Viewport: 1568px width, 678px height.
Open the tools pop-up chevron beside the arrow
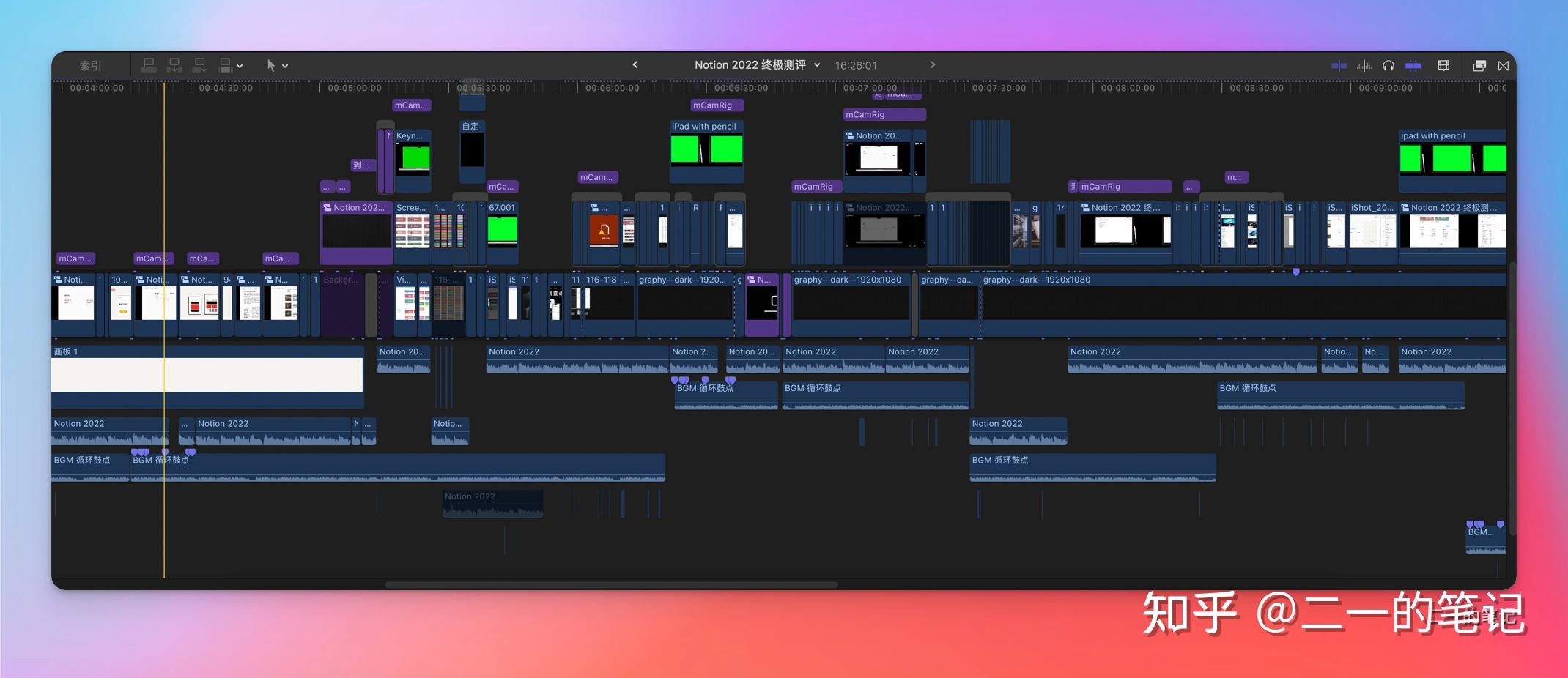[x=285, y=66]
